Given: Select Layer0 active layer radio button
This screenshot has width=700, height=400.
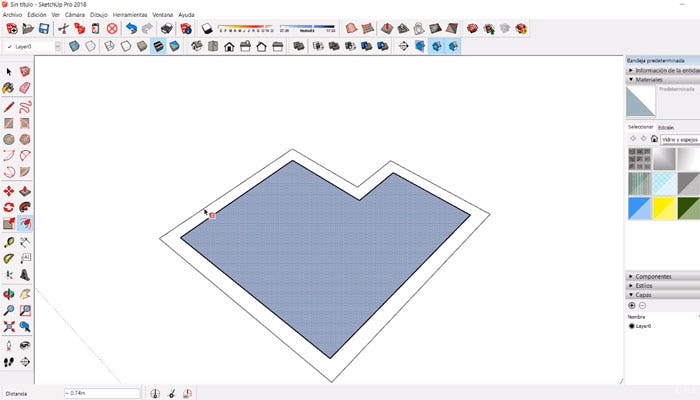Looking at the screenshot, I should pos(632,326).
